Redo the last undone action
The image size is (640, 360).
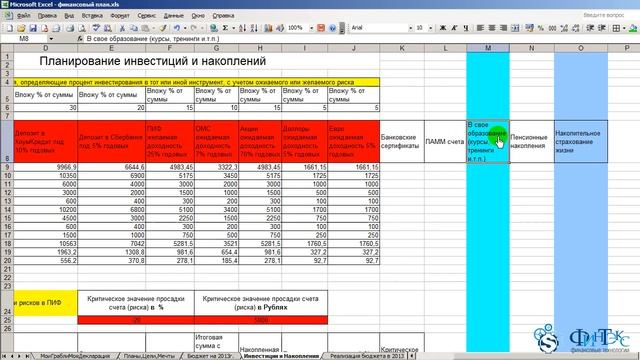194,28
